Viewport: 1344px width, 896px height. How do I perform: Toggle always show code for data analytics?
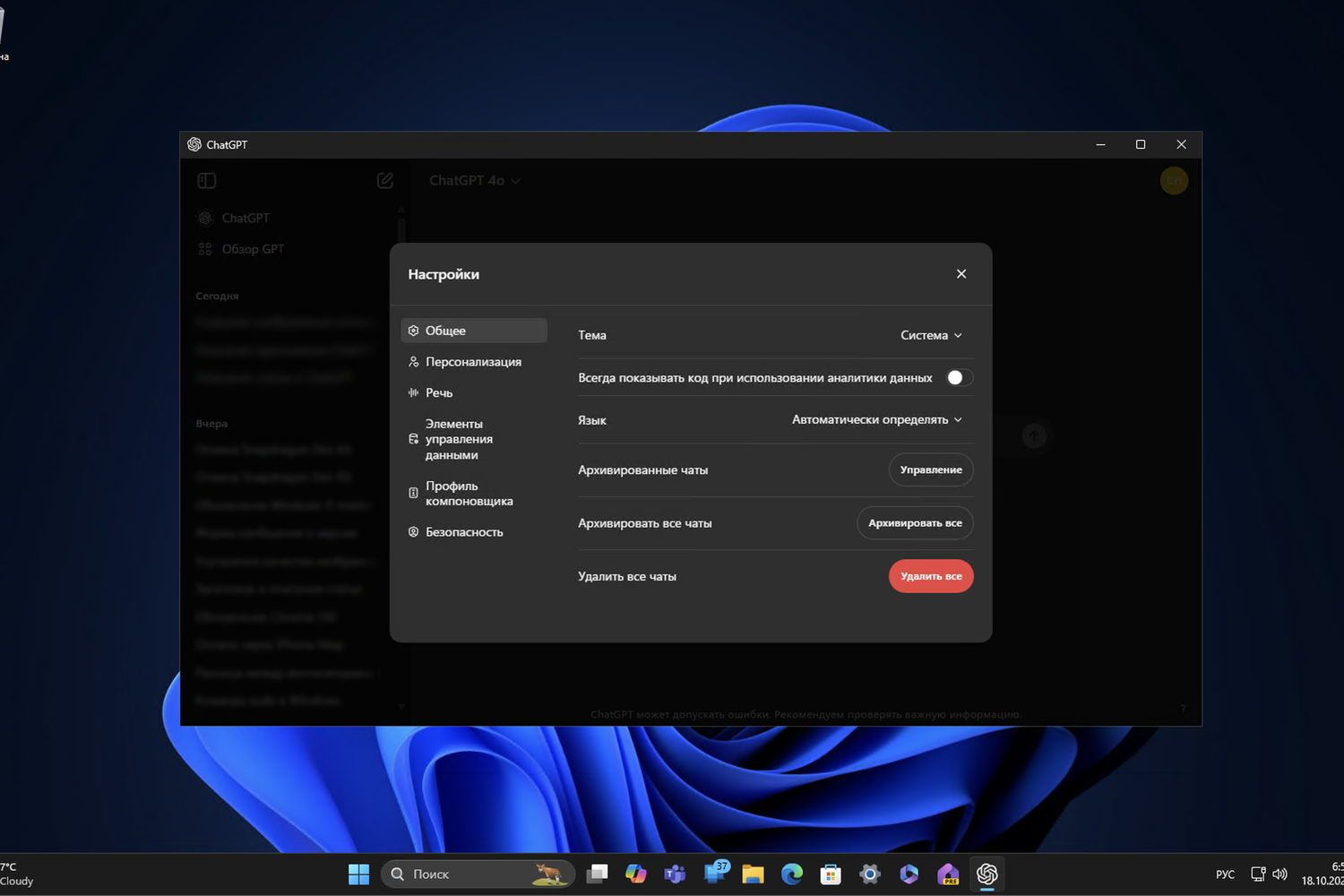959,378
